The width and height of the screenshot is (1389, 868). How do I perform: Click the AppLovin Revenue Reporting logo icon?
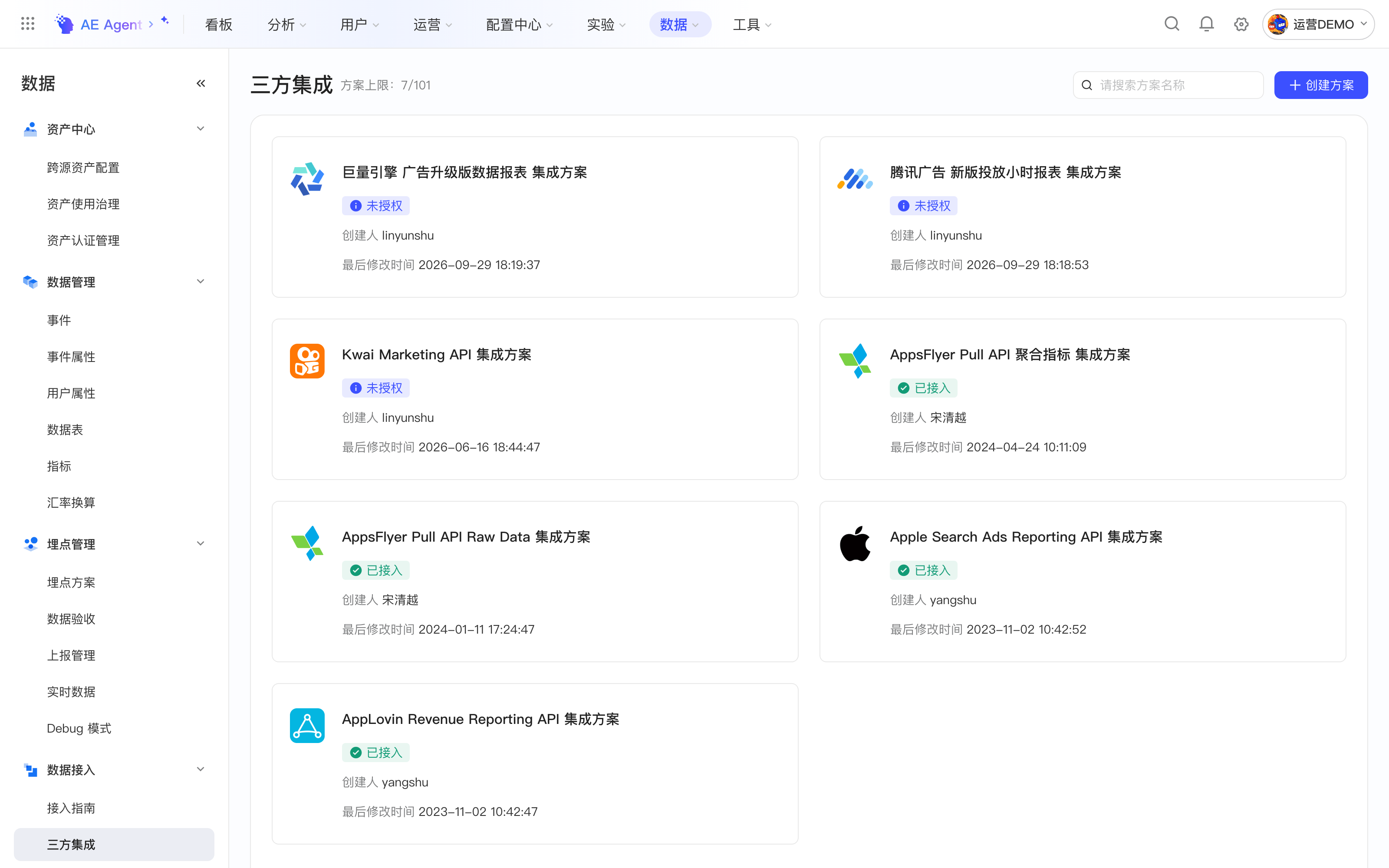307,726
